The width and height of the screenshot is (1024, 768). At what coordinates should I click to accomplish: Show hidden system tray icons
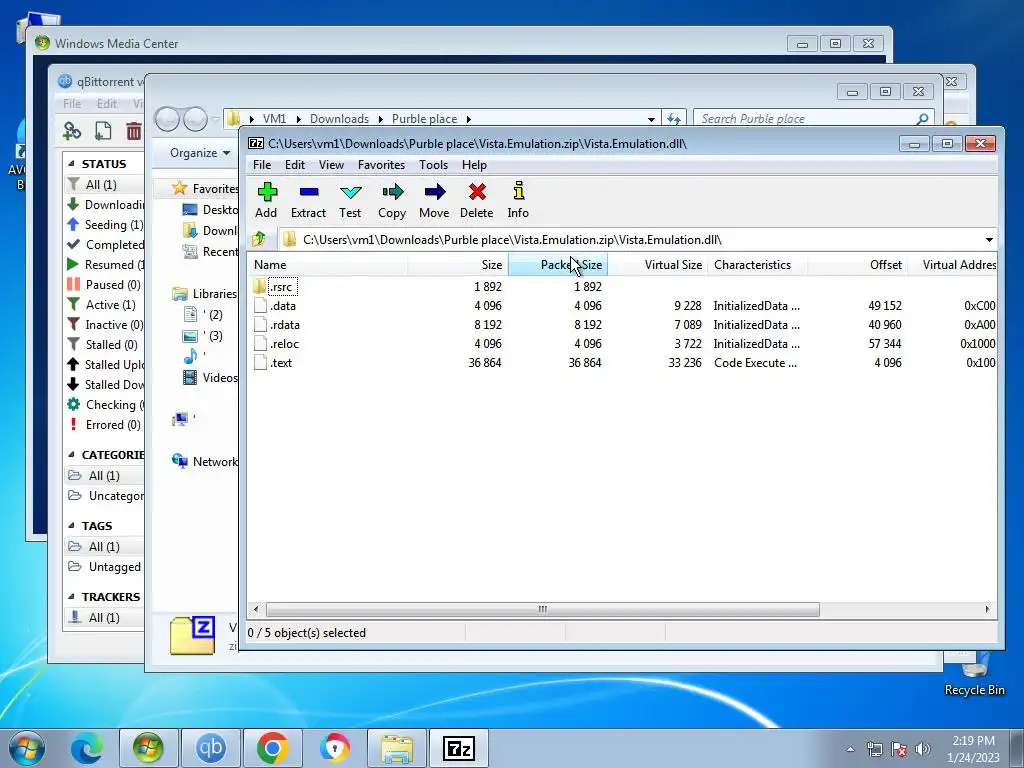click(x=850, y=749)
